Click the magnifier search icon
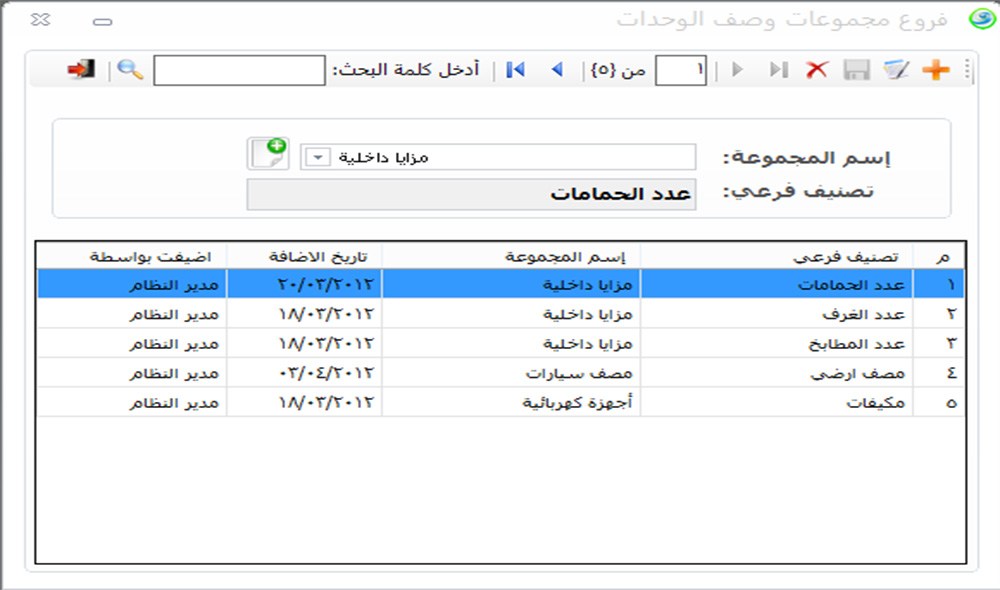 point(130,70)
